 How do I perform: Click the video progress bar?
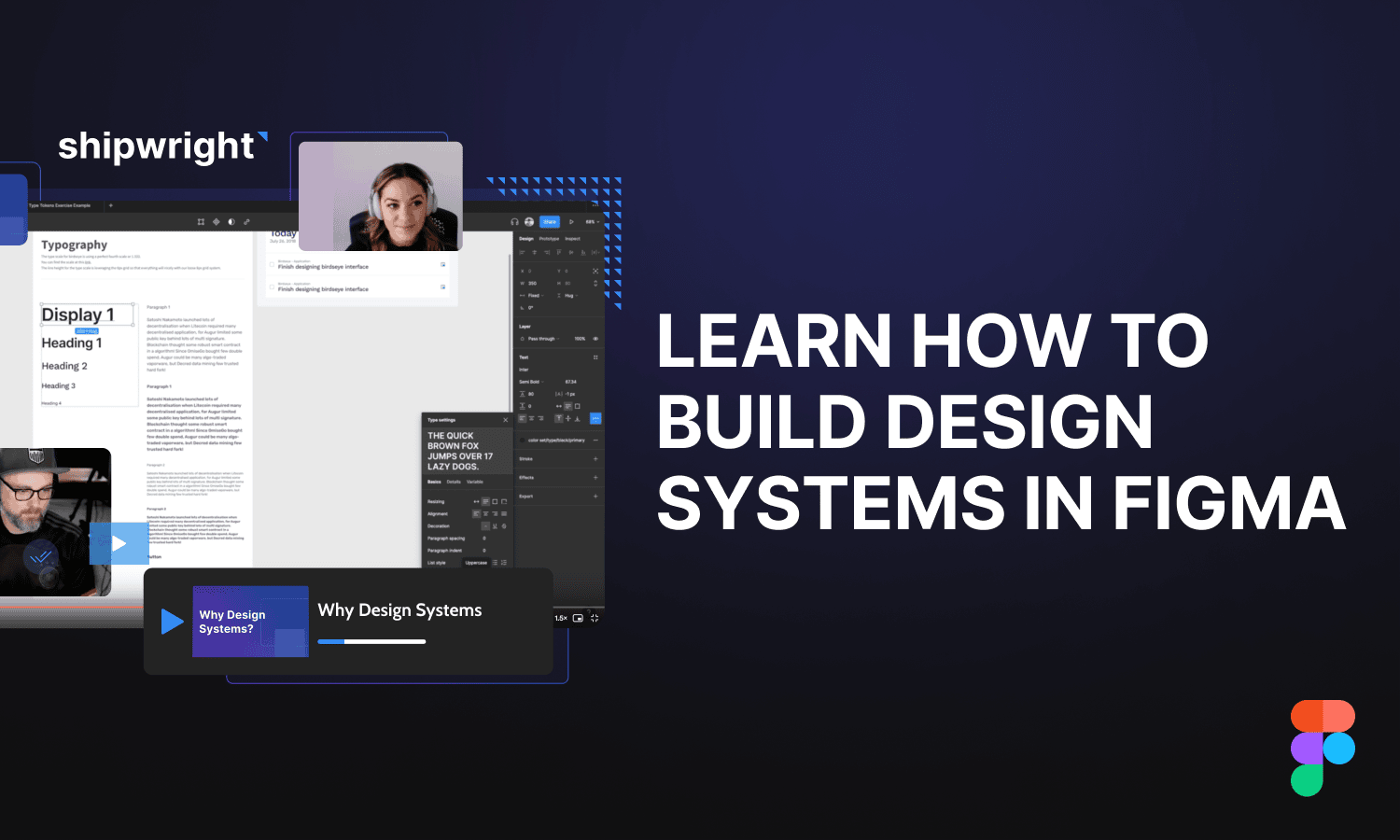coord(371,641)
